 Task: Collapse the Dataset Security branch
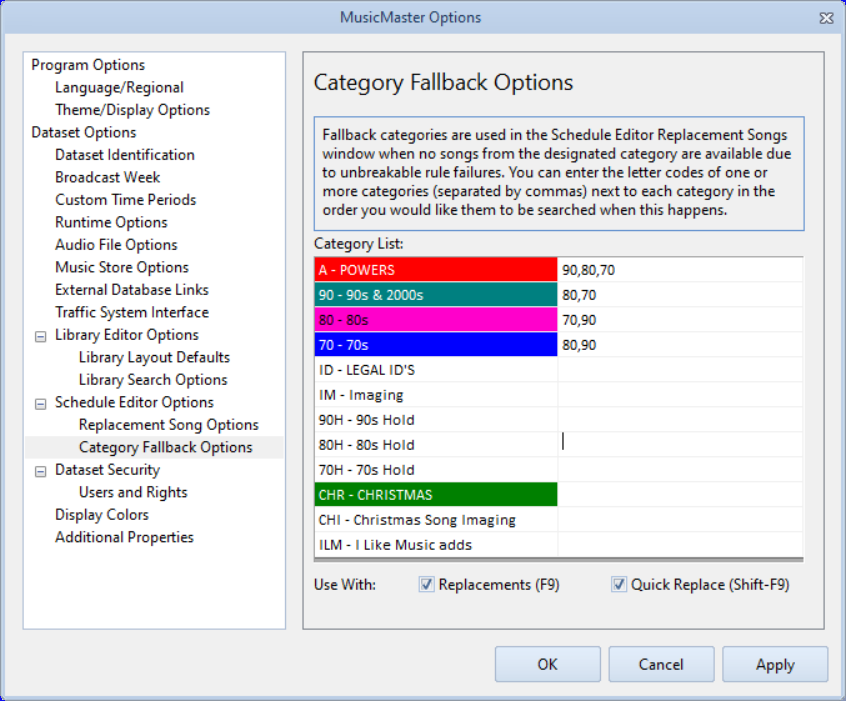(x=40, y=470)
